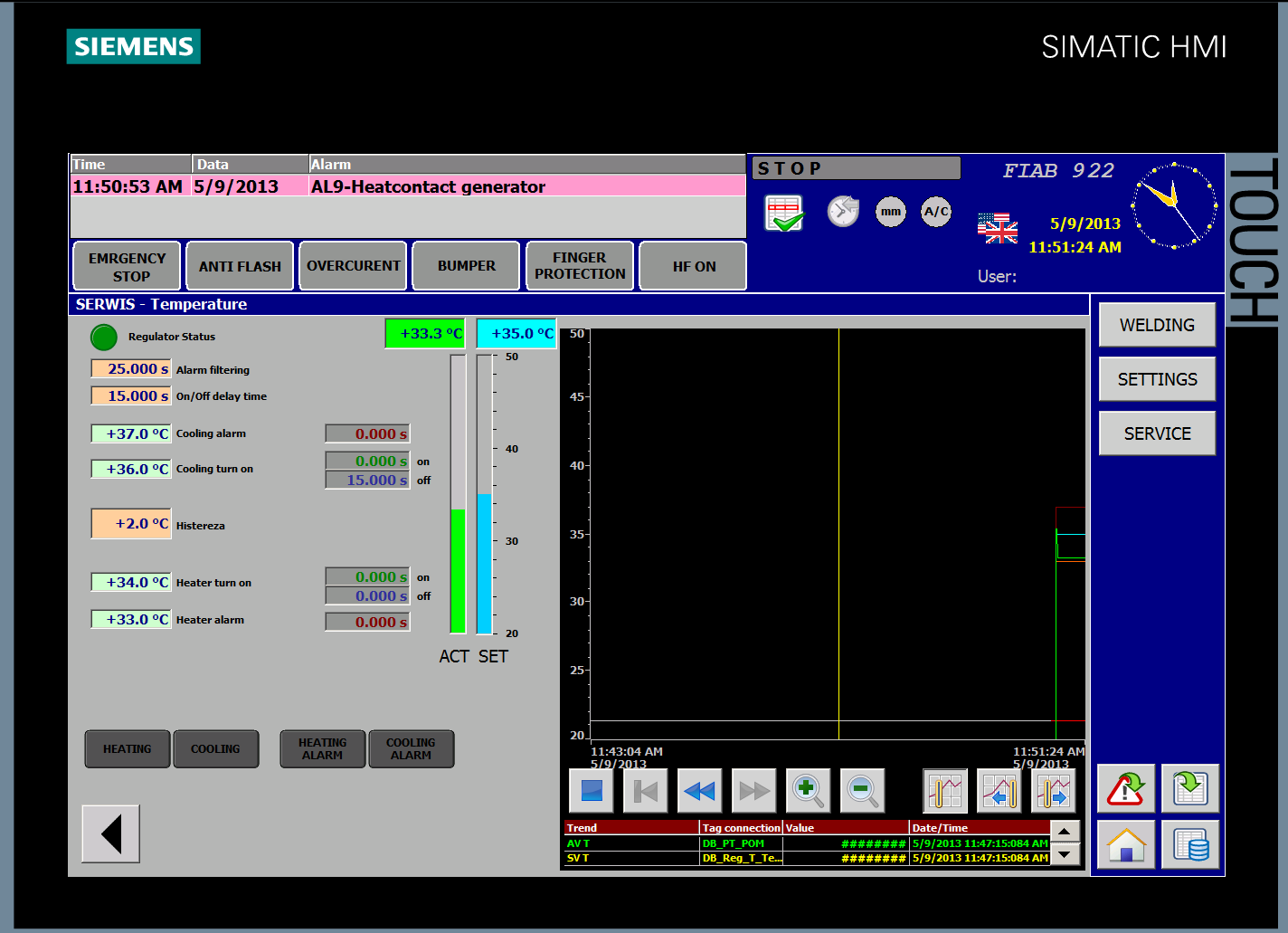This screenshot has width=1288, height=933.
Task: Open the WELDING screen
Action: click(x=1157, y=325)
